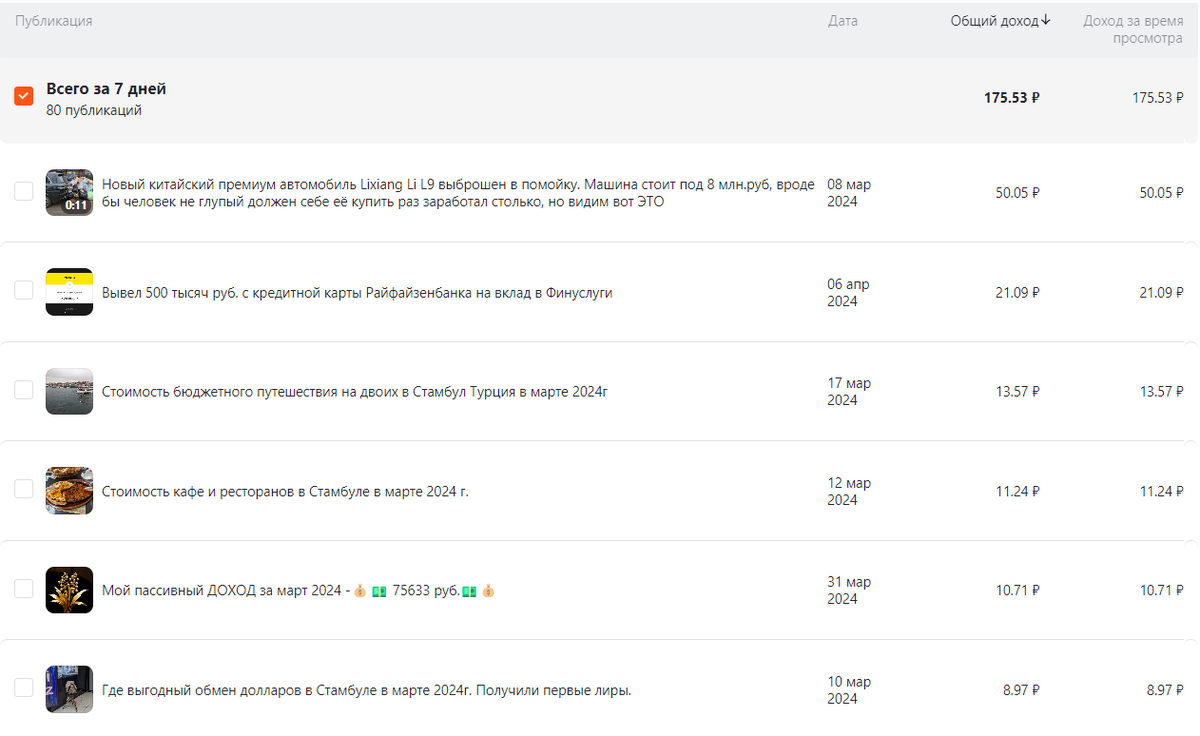Viewport: 1200px width, 736px height.
Task: Open the golden plant thumbnail for income post
Action: 69,589
